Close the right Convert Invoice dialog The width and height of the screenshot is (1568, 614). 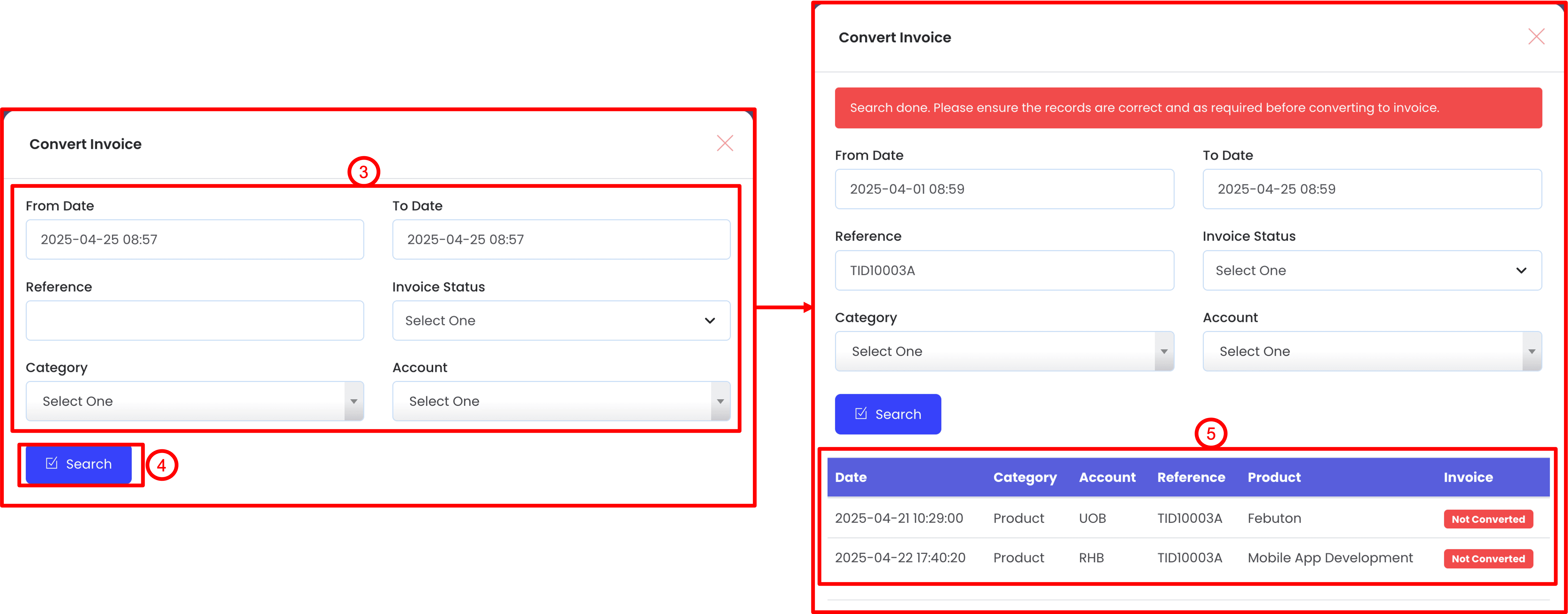(1536, 37)
